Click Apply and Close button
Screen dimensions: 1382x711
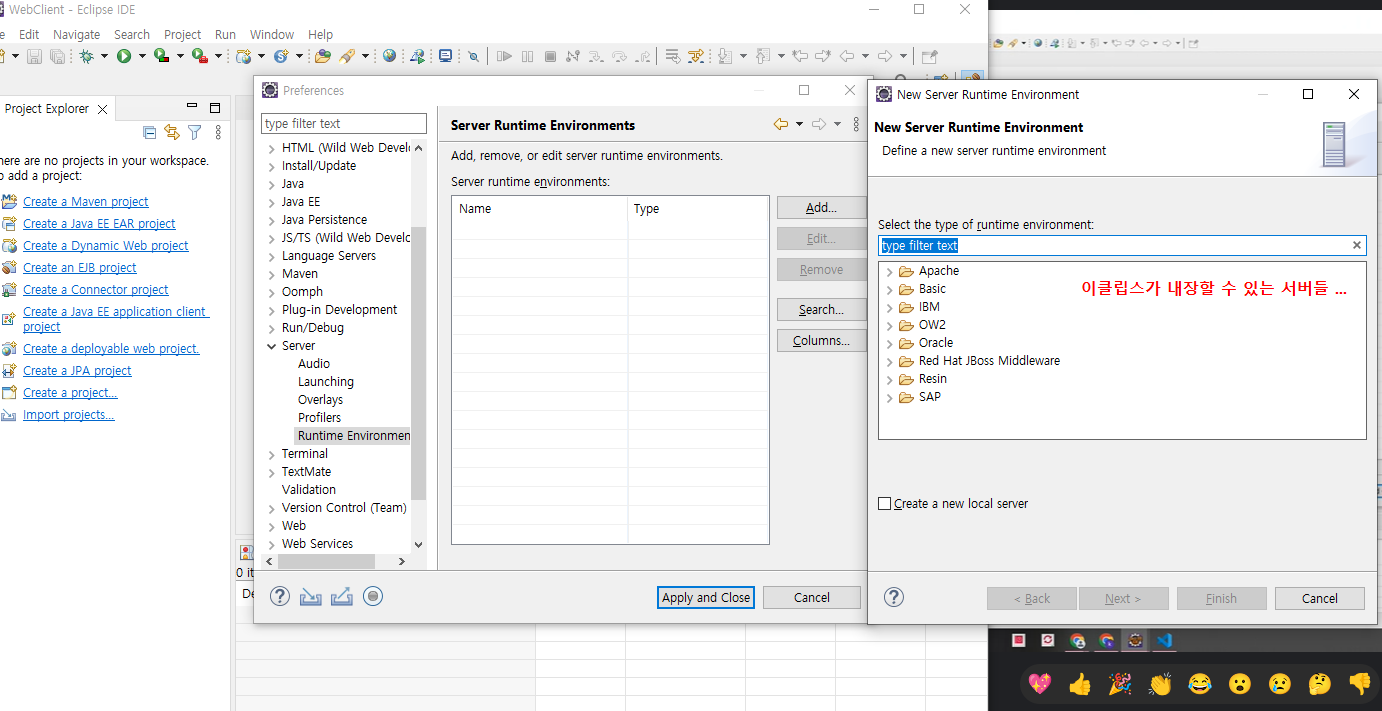(706, 597)
